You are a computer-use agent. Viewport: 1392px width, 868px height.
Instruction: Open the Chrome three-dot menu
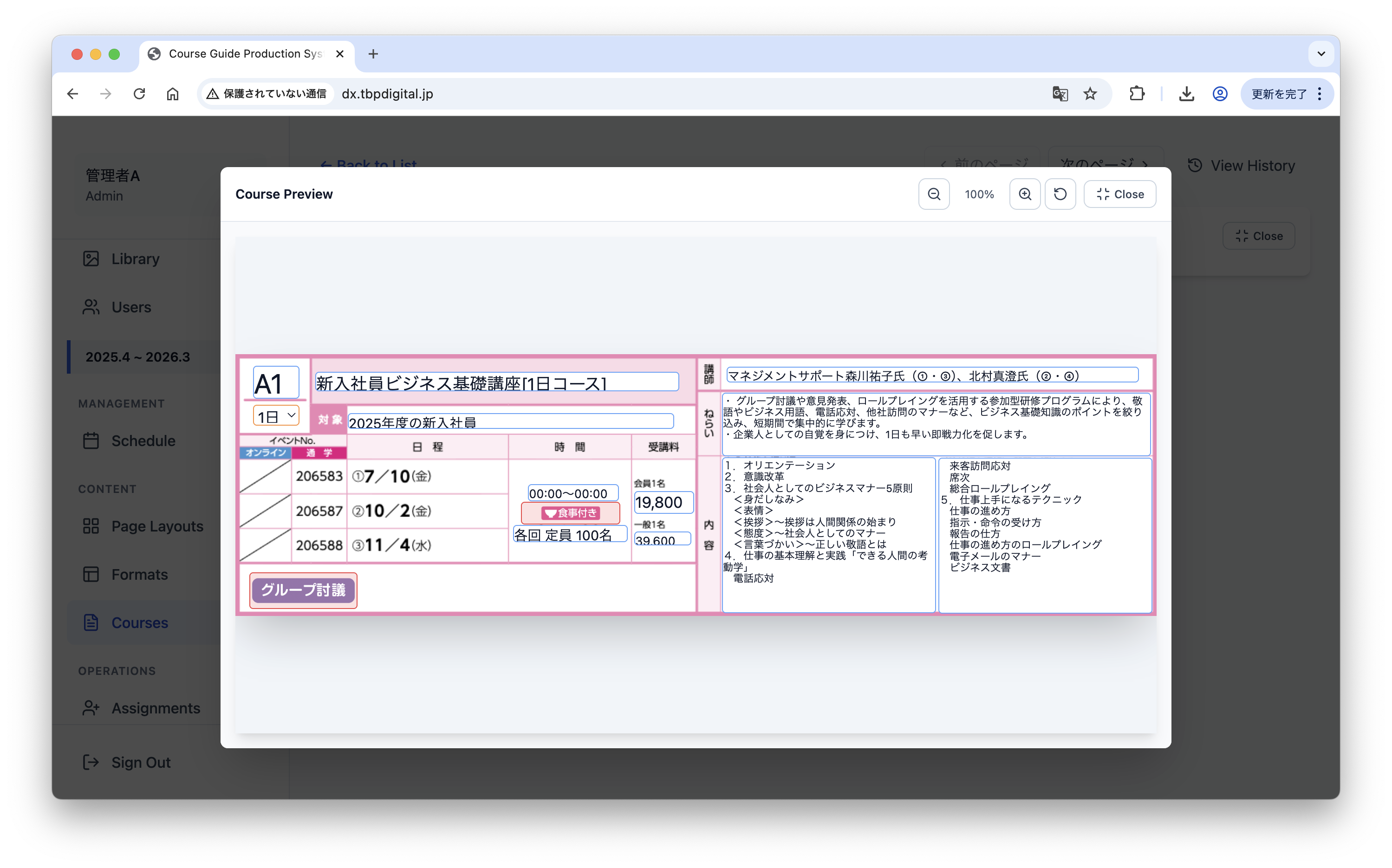(1320, 94)
